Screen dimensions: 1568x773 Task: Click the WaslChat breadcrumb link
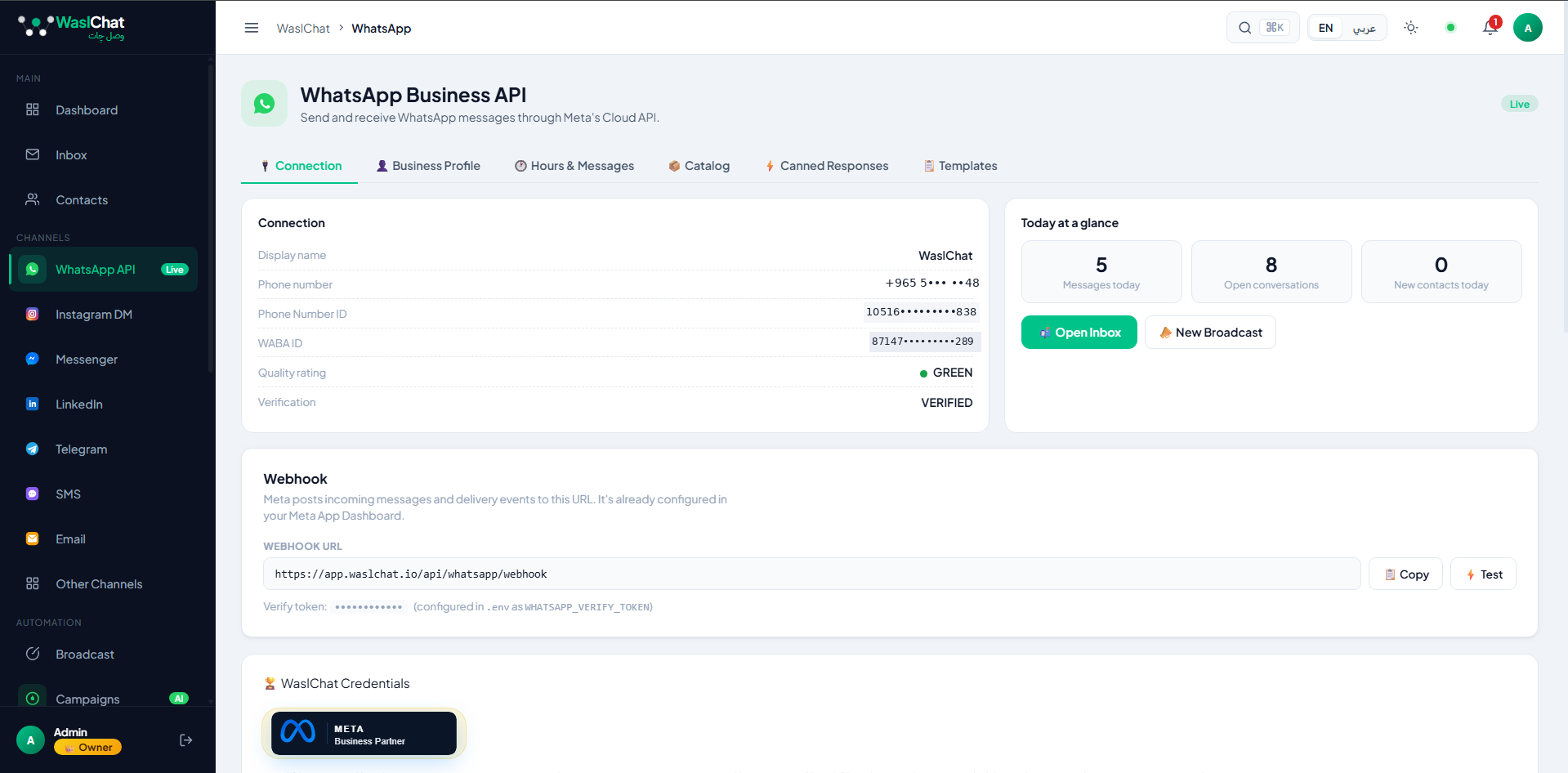[x=303, y=29]
